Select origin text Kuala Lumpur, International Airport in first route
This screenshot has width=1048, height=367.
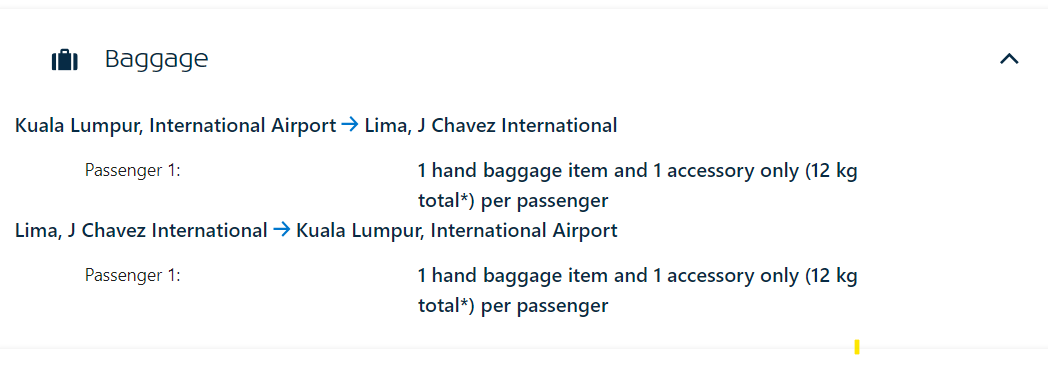coord(176,126)
